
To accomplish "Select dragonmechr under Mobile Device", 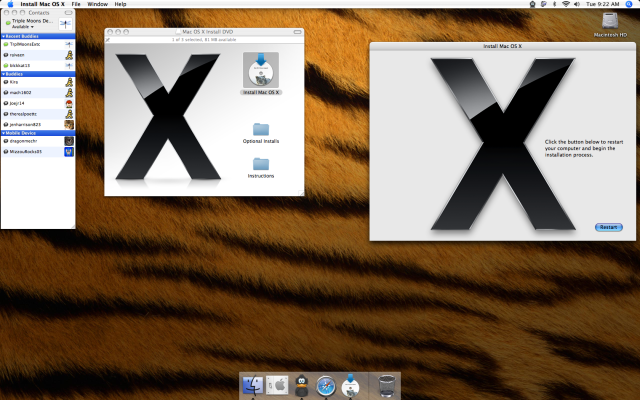I will 38,141.
